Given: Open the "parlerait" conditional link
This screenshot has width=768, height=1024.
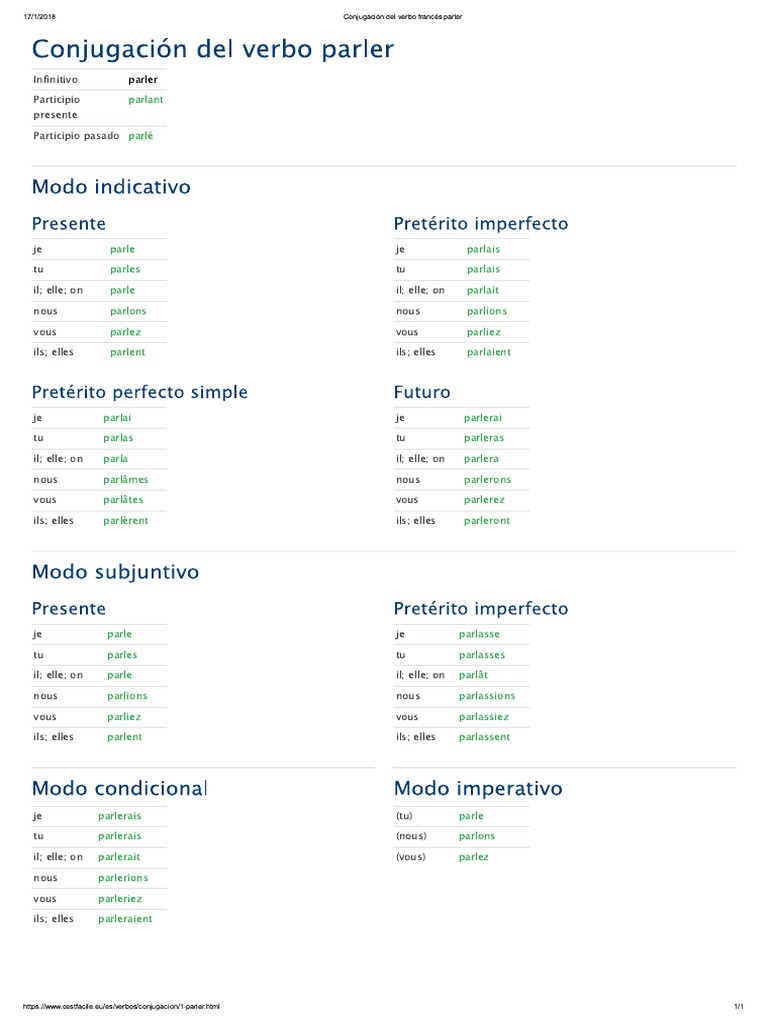Looking at the screenshot, I should tap(119, 857).
